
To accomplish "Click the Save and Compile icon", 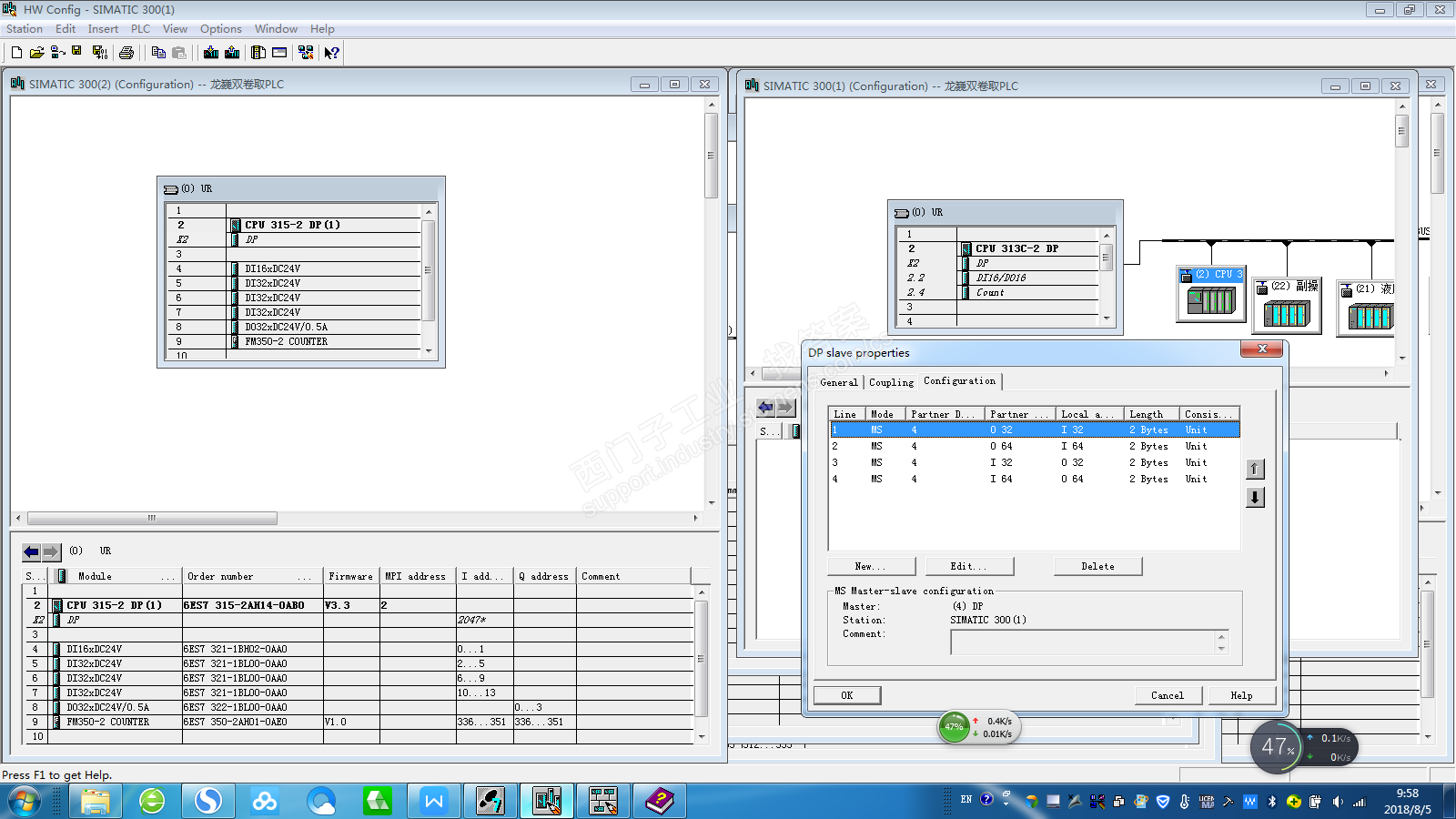I will point(100,53).
